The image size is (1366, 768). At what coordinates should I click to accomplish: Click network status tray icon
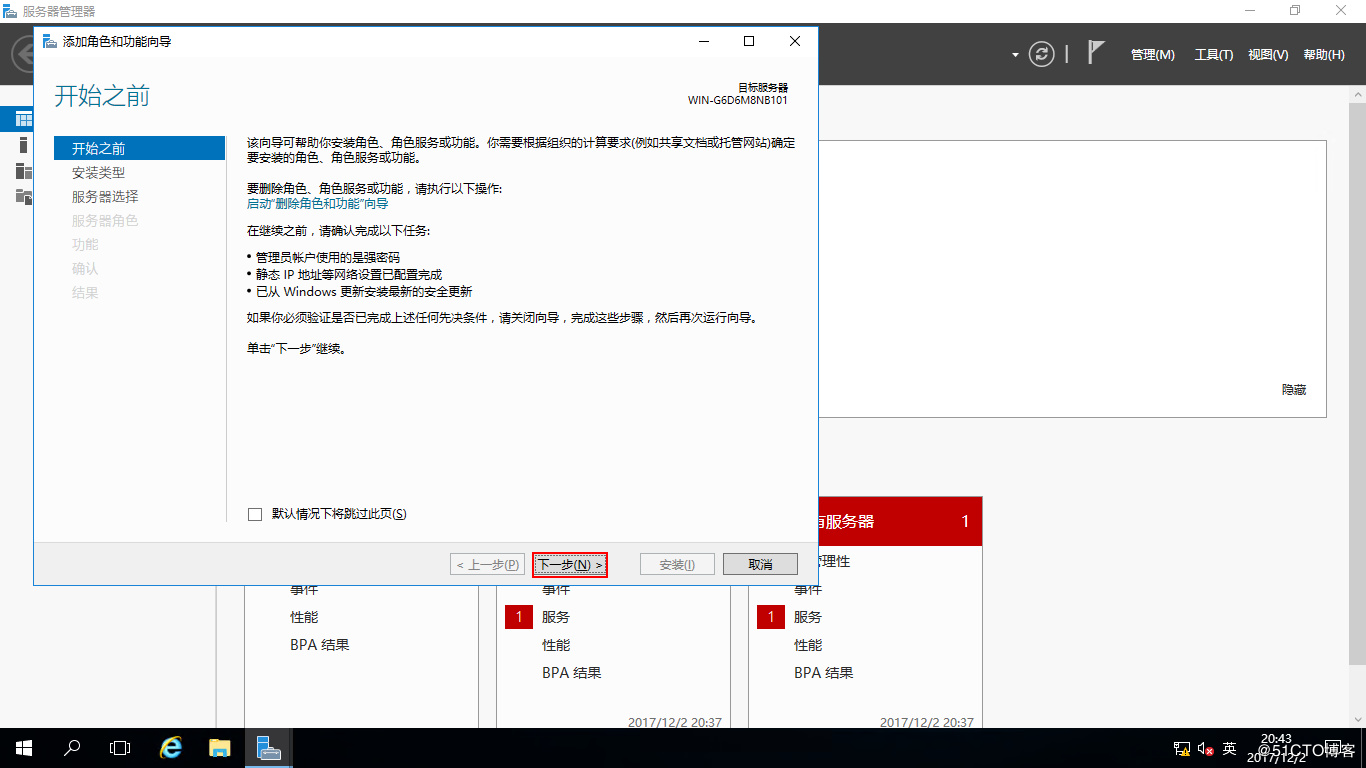point(1182,748)
